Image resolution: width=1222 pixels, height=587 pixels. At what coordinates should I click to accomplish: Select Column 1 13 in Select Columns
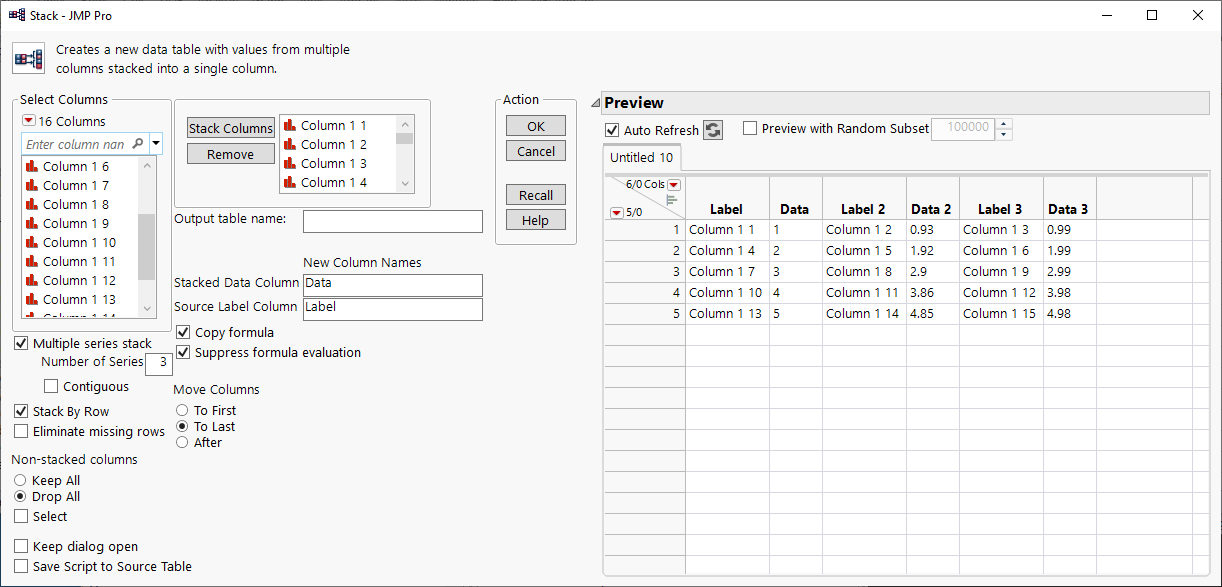point(79,300)
